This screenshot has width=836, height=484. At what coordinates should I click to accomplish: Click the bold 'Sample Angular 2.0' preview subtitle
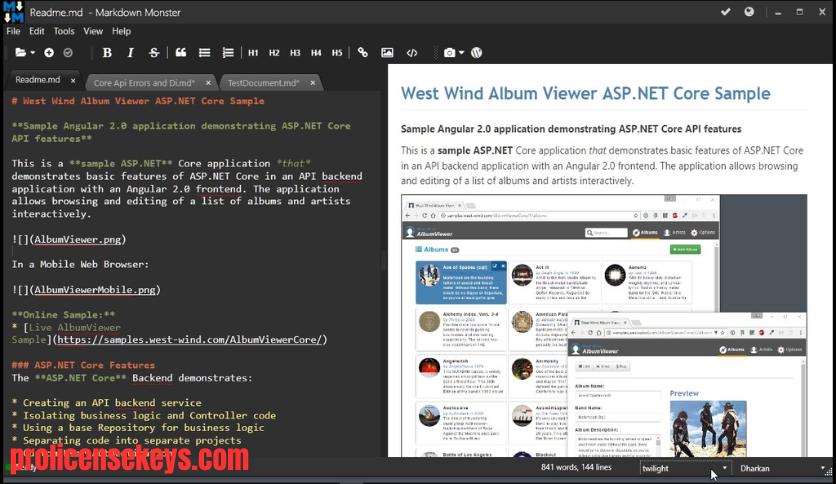click(571, 129)
